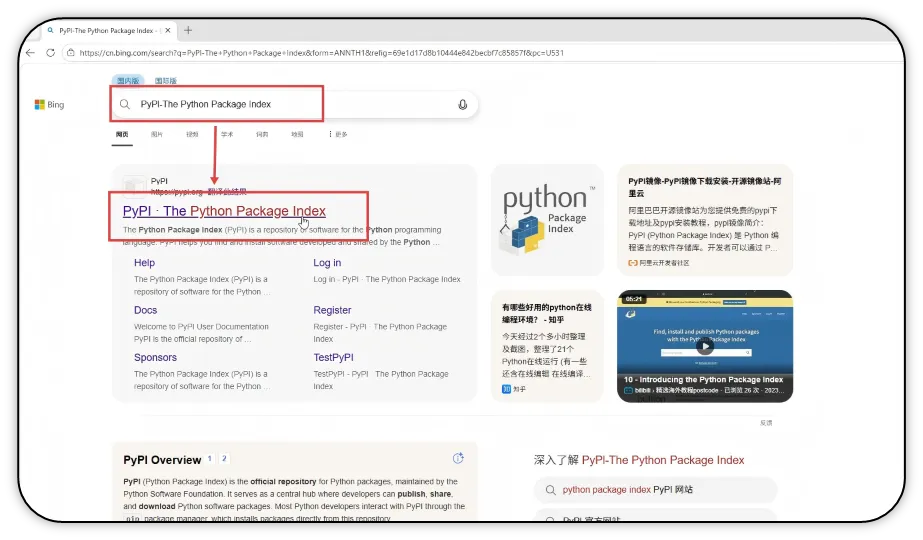Open the Log in sitelink
The height and width of the screenshot is (540, 923).
tap(327, 263)
